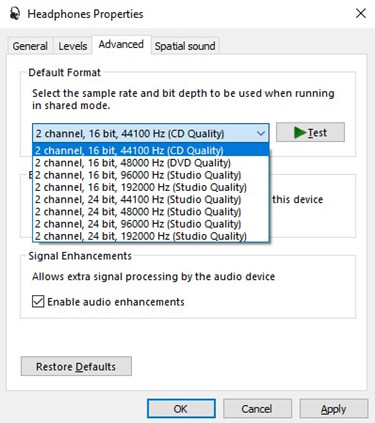The image size is (375, 423).
Task: Confirm with the OK button
Action: point(181,409)
